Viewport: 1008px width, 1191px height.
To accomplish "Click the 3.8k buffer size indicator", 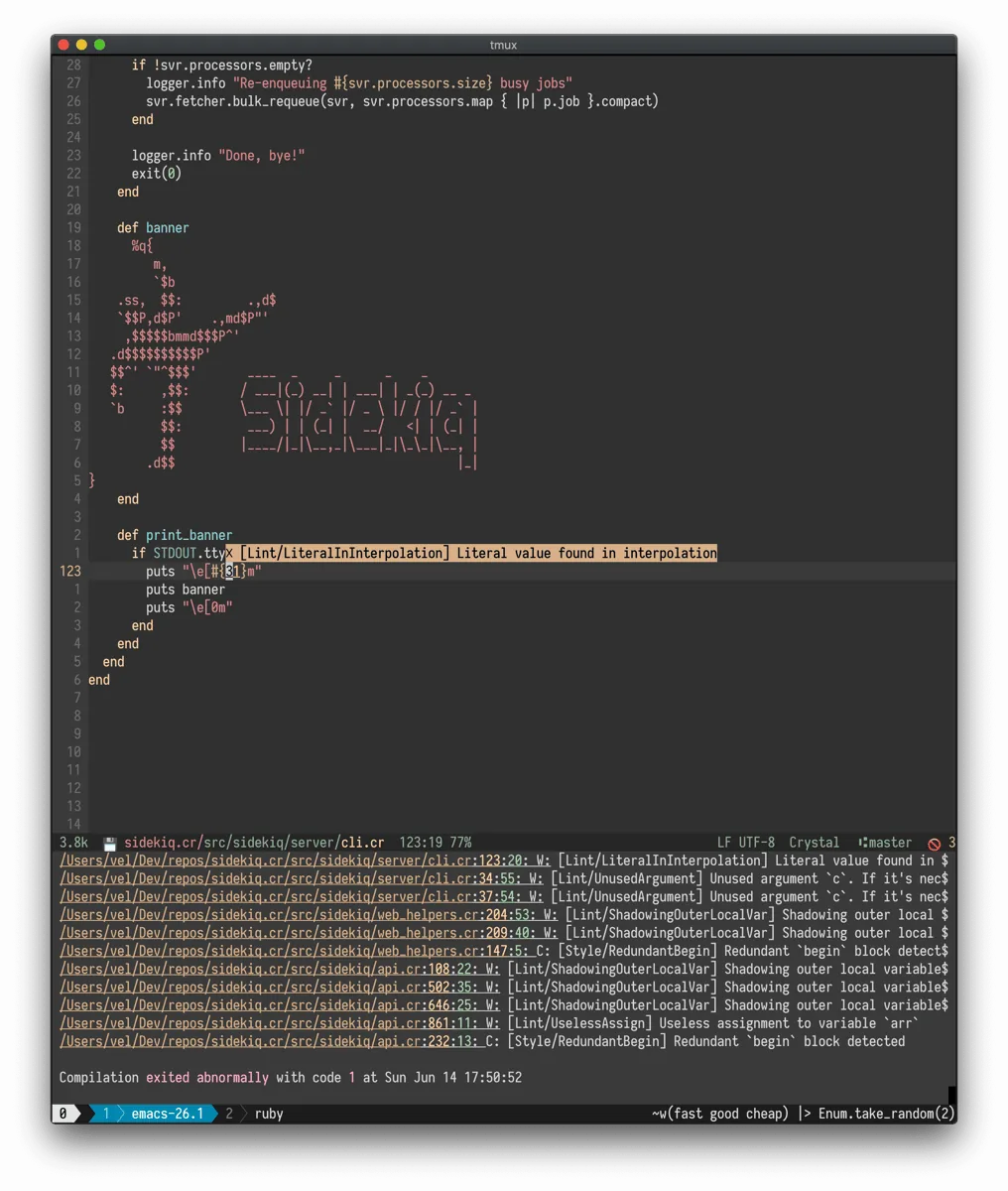I will click(x=73, y=843).
